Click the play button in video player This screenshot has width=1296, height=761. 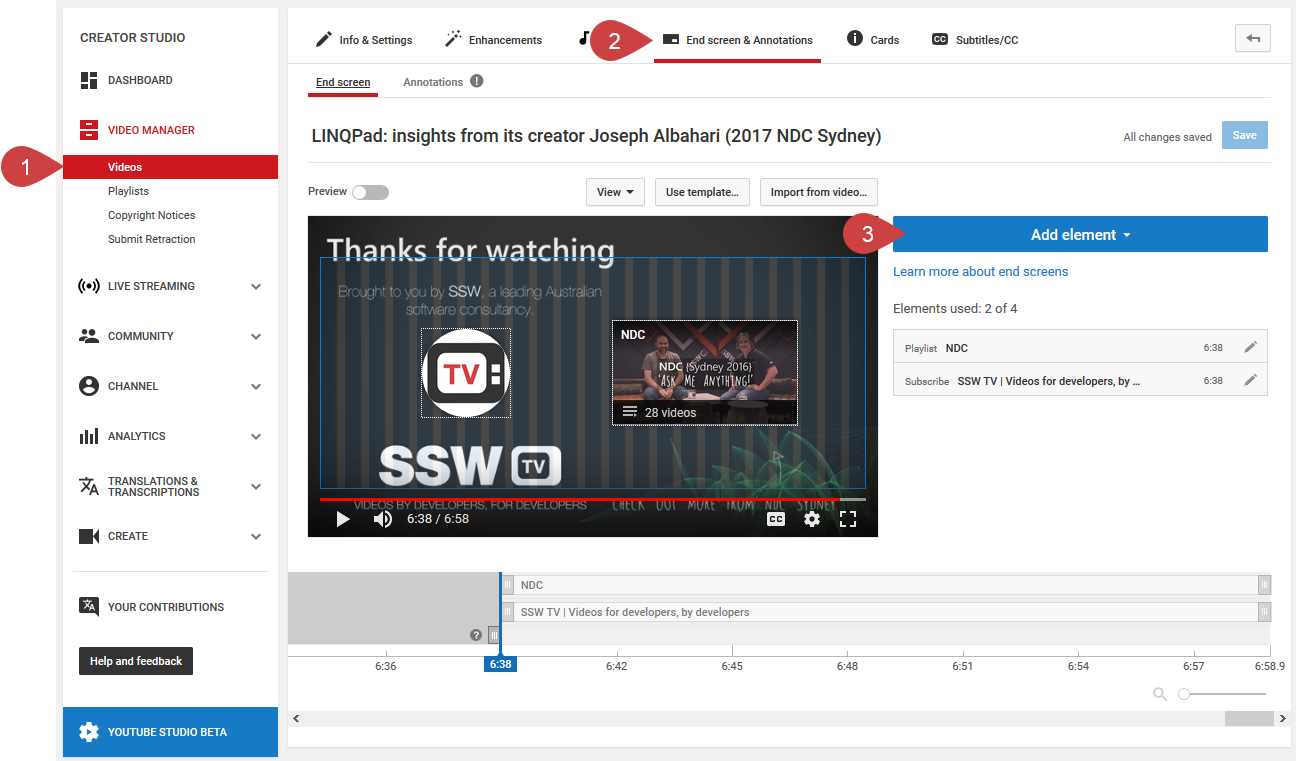click(343, 519)
